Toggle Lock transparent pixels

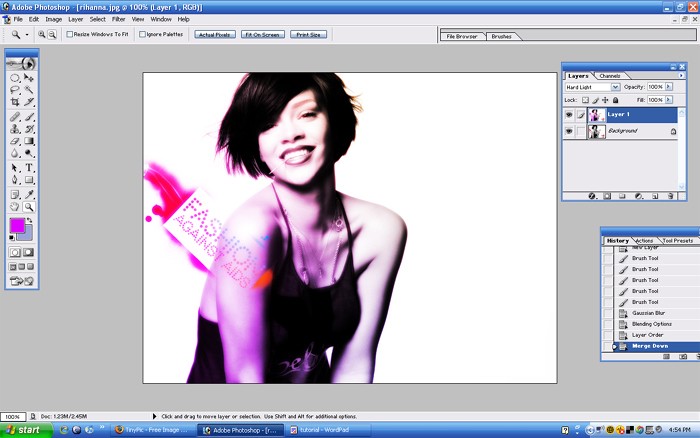[585, 100]
